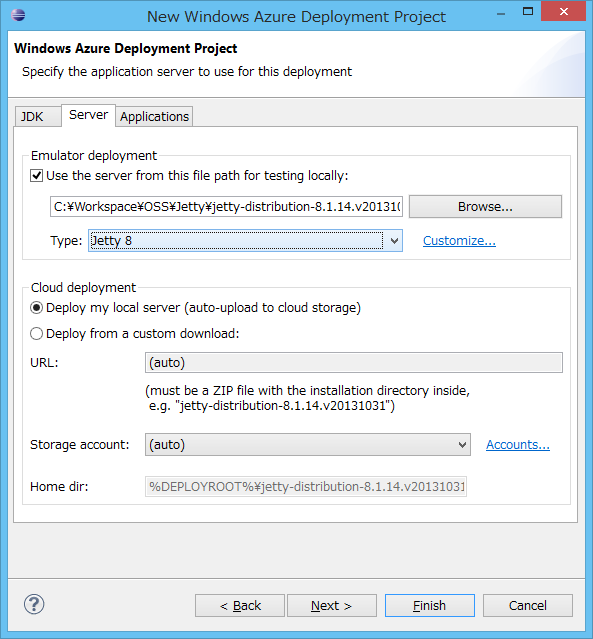Proceed with the Next > button
This screenshot has width=593, height=639.
pyautogui.click(x=332, y=606)
